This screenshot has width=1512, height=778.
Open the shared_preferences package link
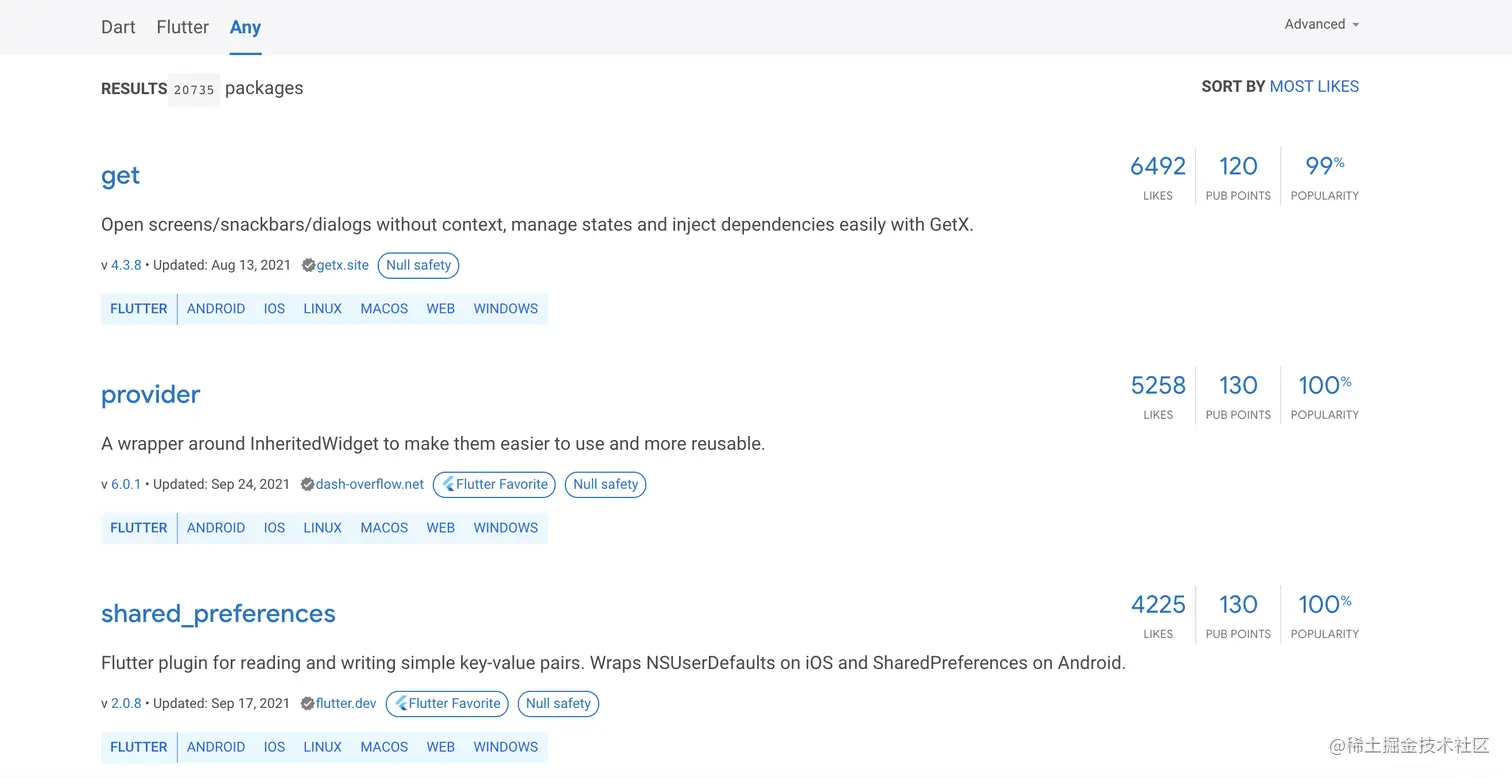[218, 614]
